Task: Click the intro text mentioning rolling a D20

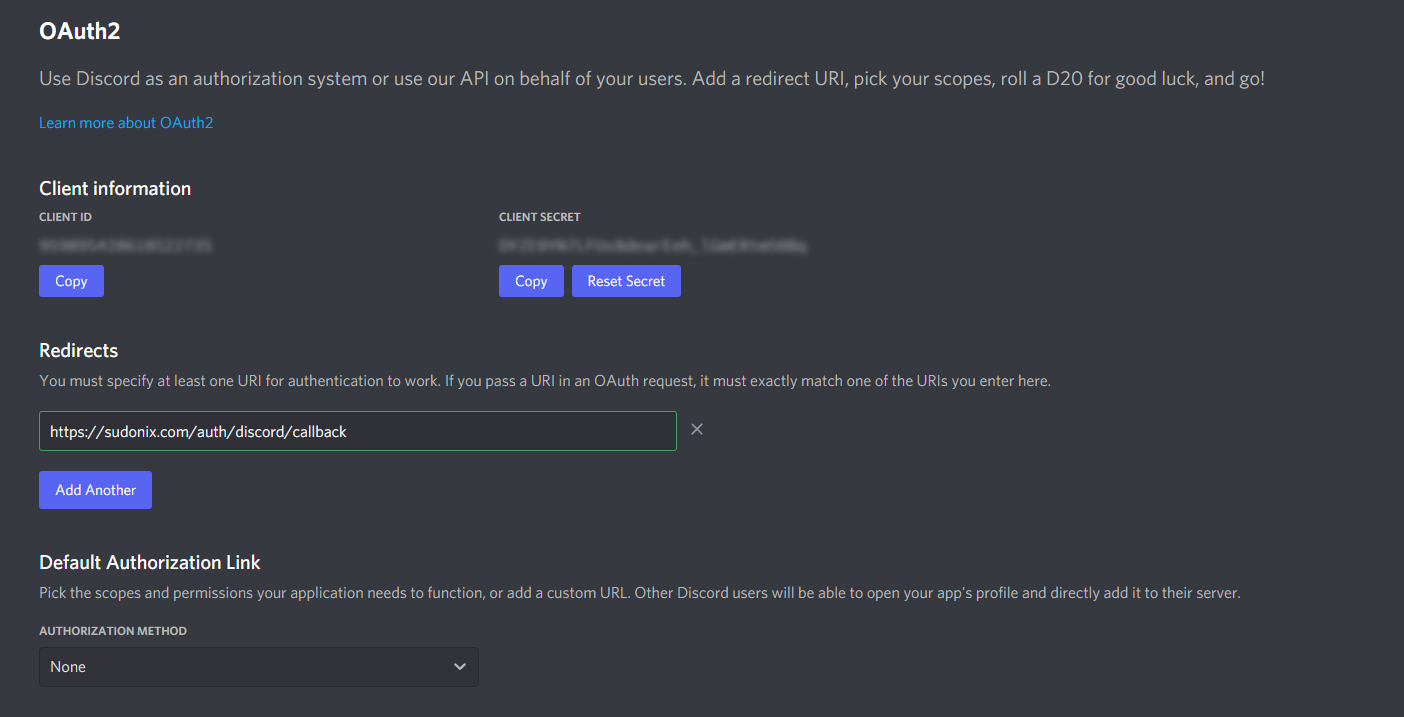Action: point(652,79)
